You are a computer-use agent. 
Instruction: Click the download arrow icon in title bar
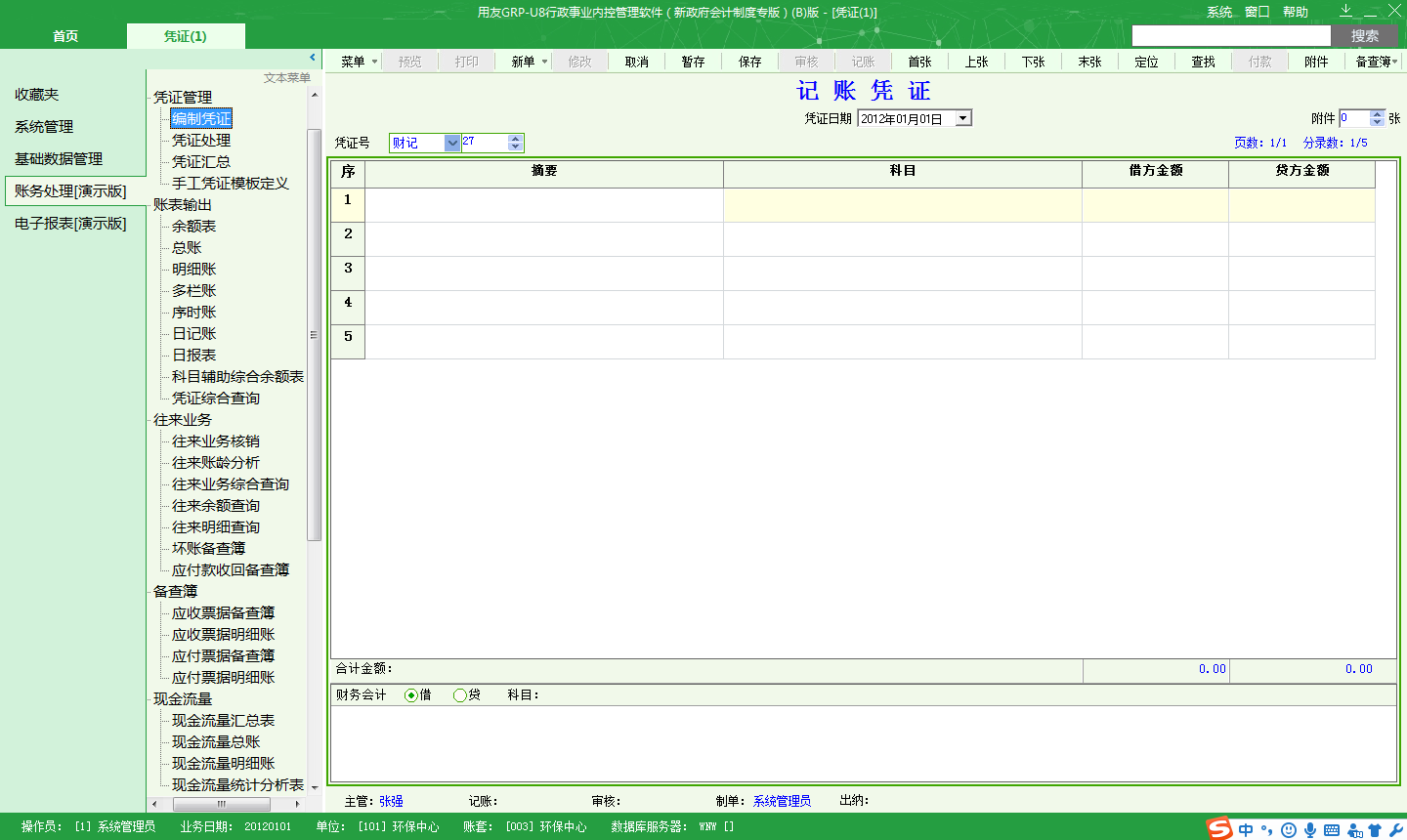coord(1345,11)
